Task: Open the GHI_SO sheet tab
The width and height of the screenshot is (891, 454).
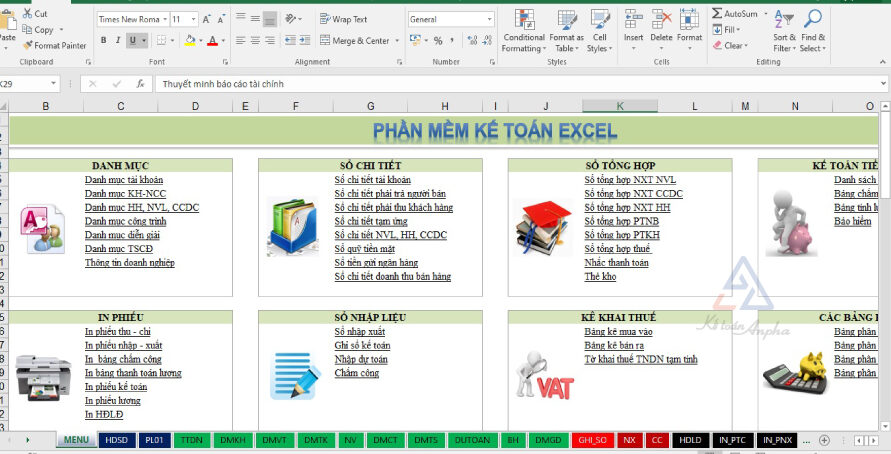Action: tap(593, 440)
